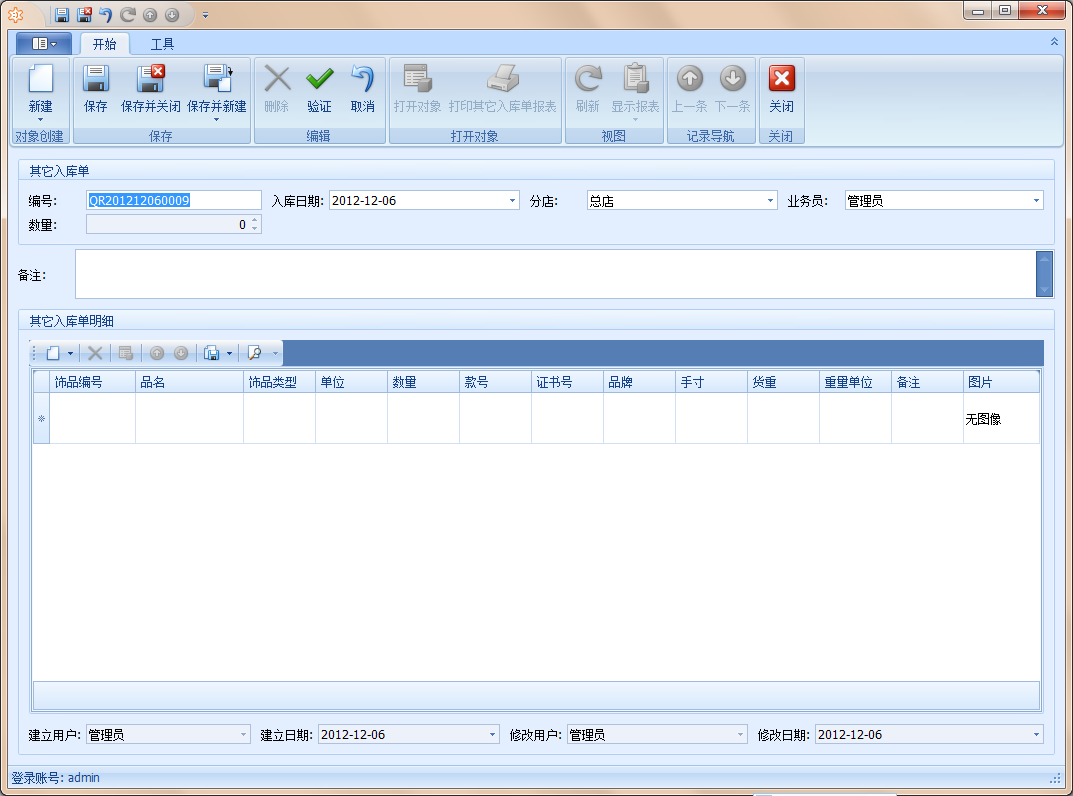Click the 无图像 cell in new row
The height and width of the screenshot is (796, 1073).
click(x=1001, y=418)
